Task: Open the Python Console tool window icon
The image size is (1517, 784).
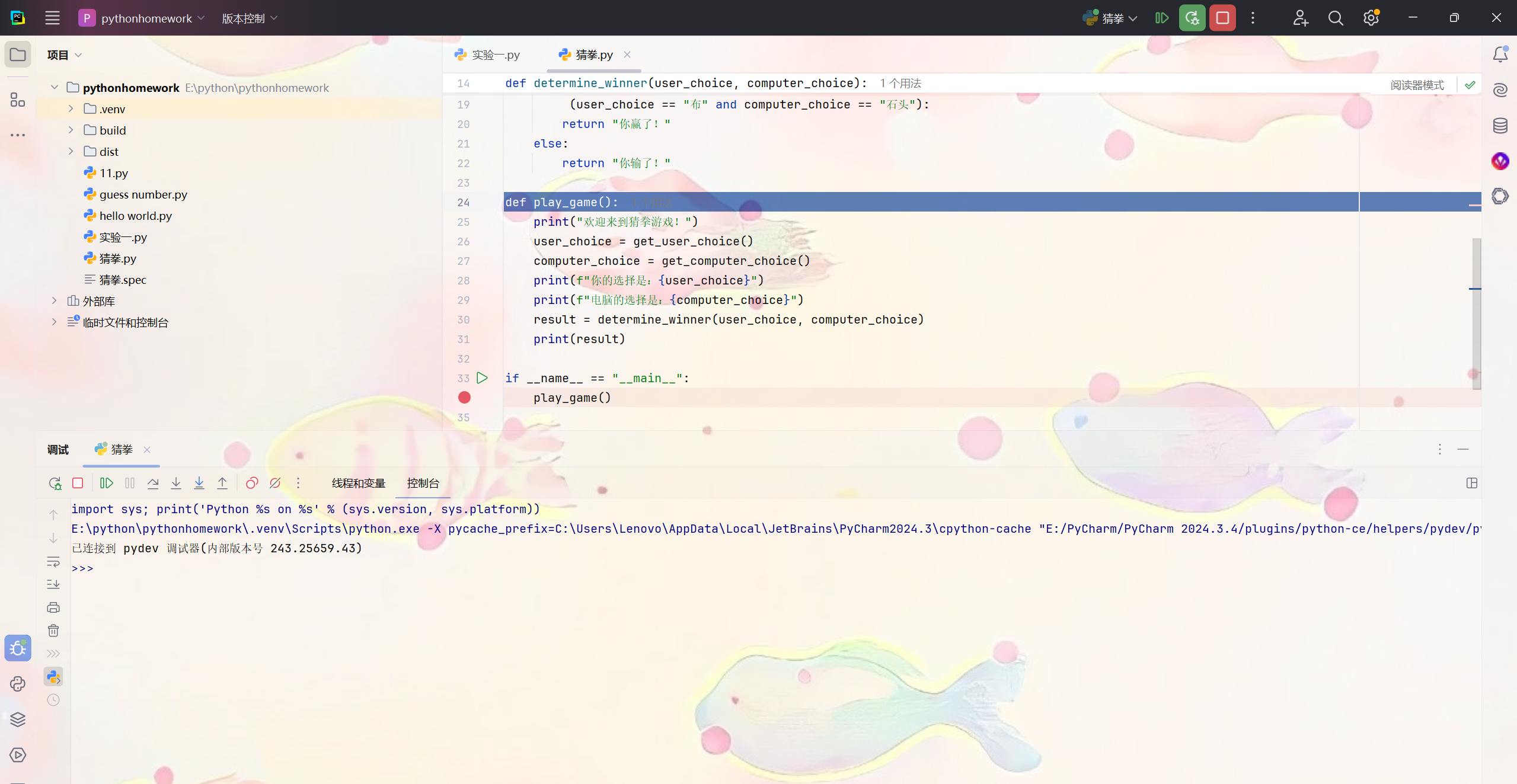Action: tap(18, 684)
